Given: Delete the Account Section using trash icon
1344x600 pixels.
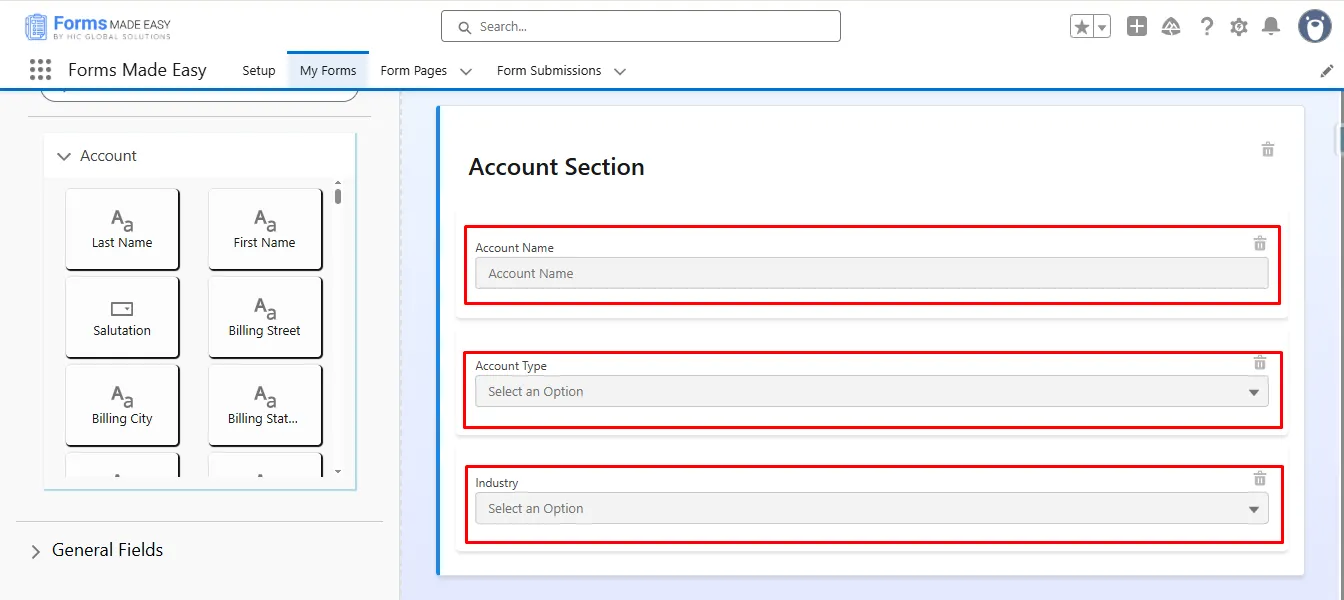Looking at the screenshot, I should pos(1267,150).
